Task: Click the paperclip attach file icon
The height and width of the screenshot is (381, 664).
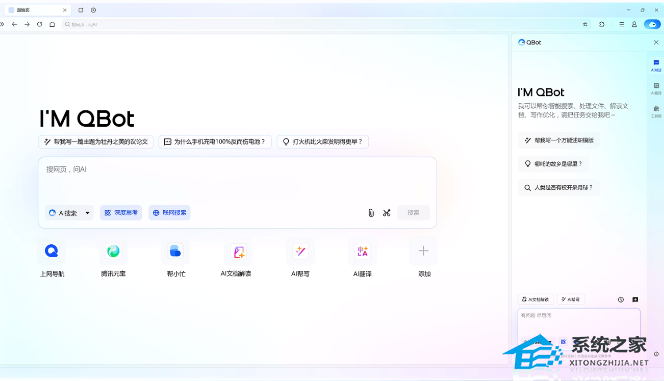Action: click(371, 213)
